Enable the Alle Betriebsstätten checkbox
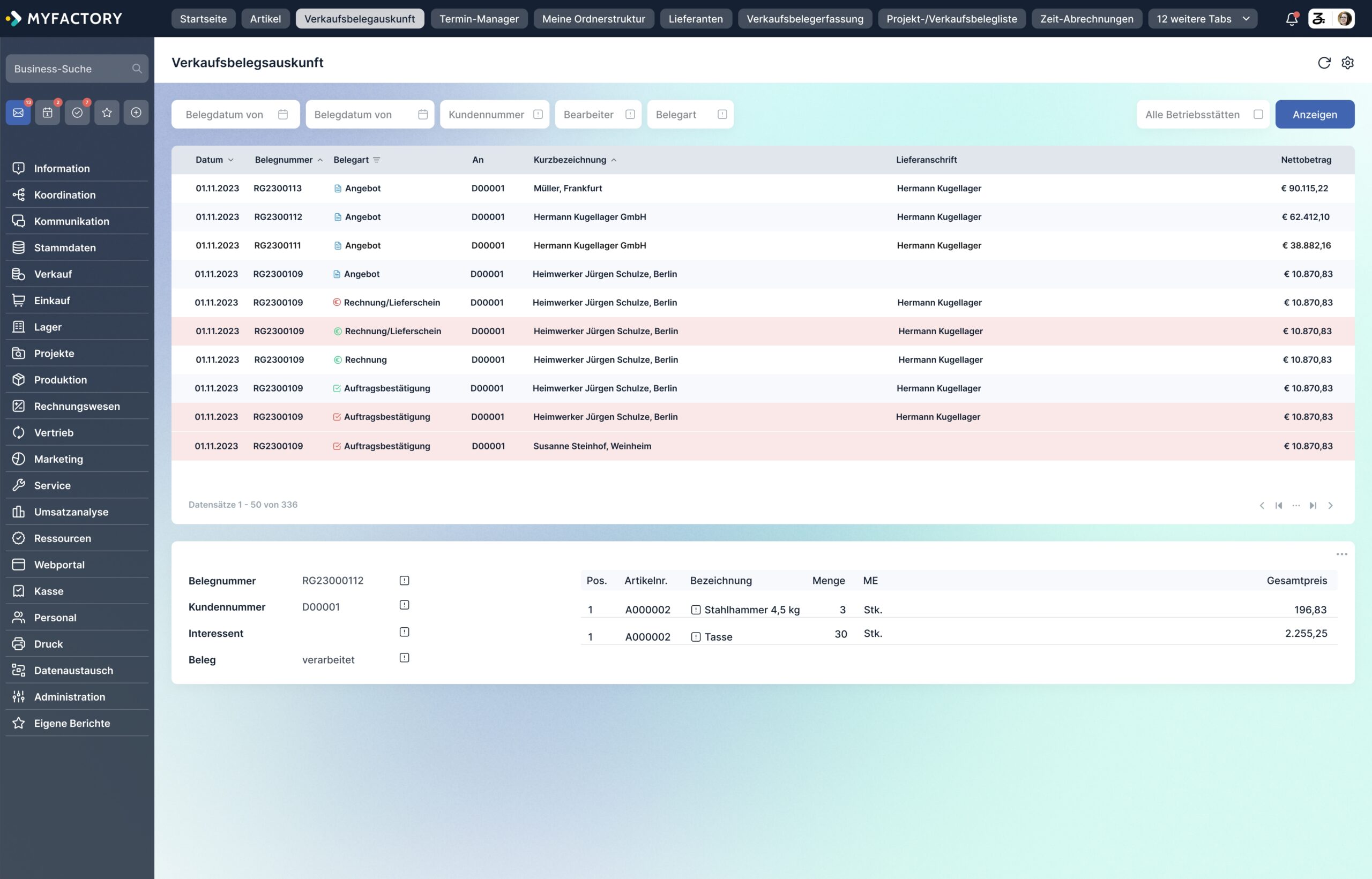This screenshot has width=1372, height=879. point(1258,114)
